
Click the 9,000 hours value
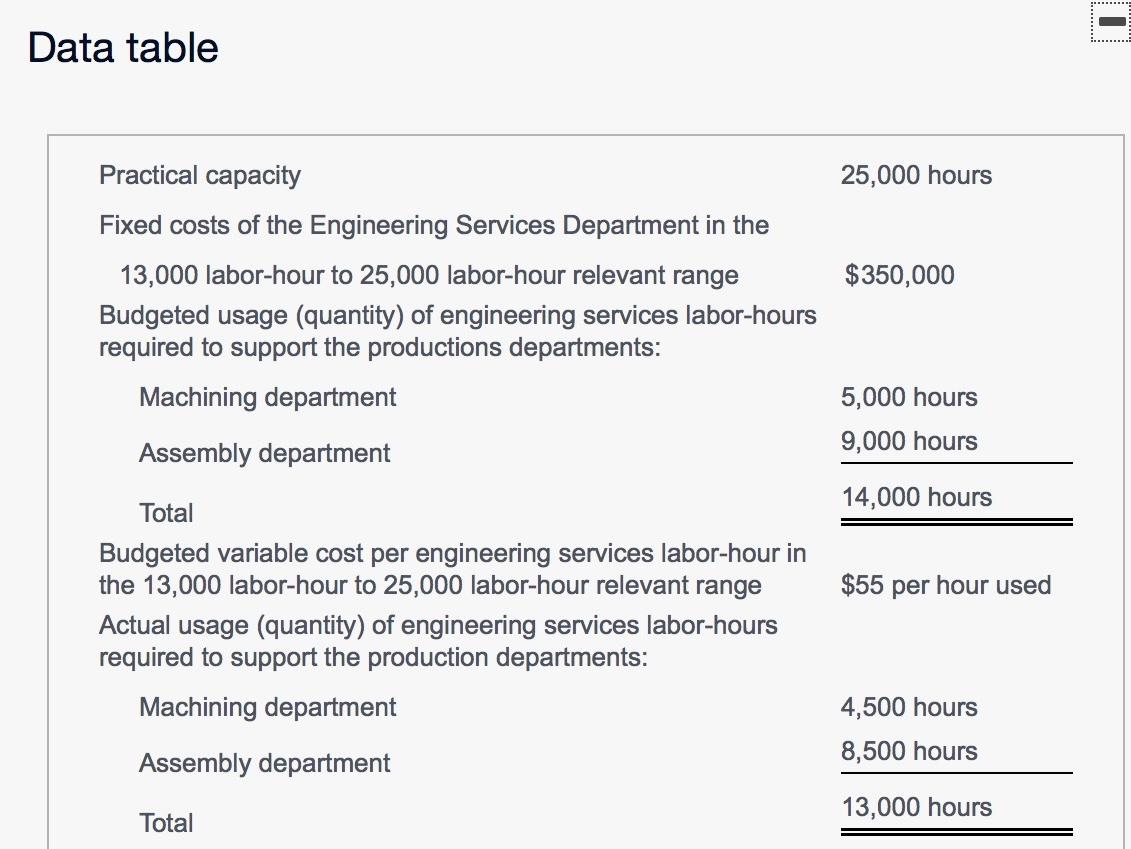(910, 441)
